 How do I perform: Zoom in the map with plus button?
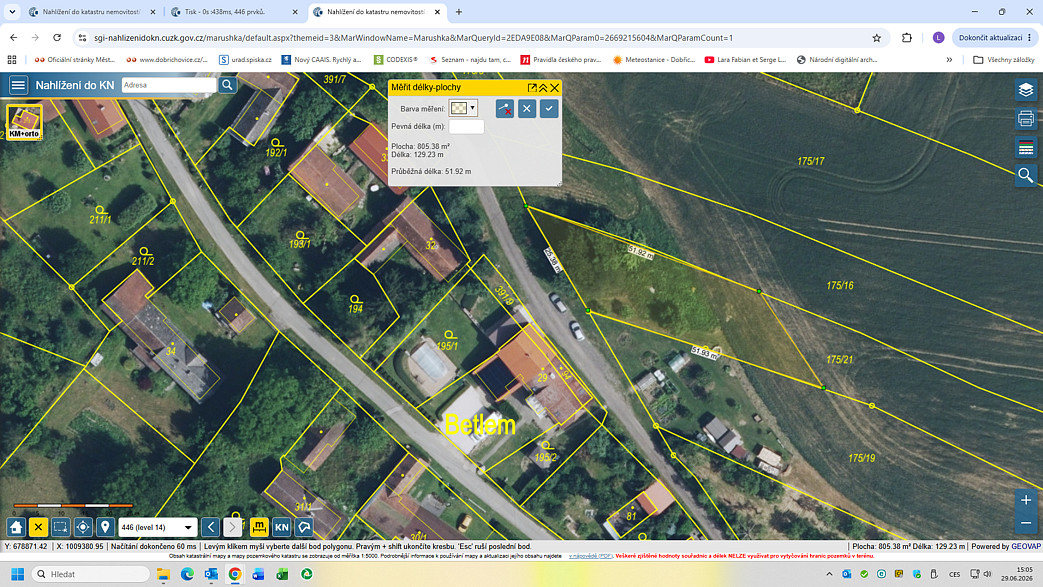coord(1026,500)
